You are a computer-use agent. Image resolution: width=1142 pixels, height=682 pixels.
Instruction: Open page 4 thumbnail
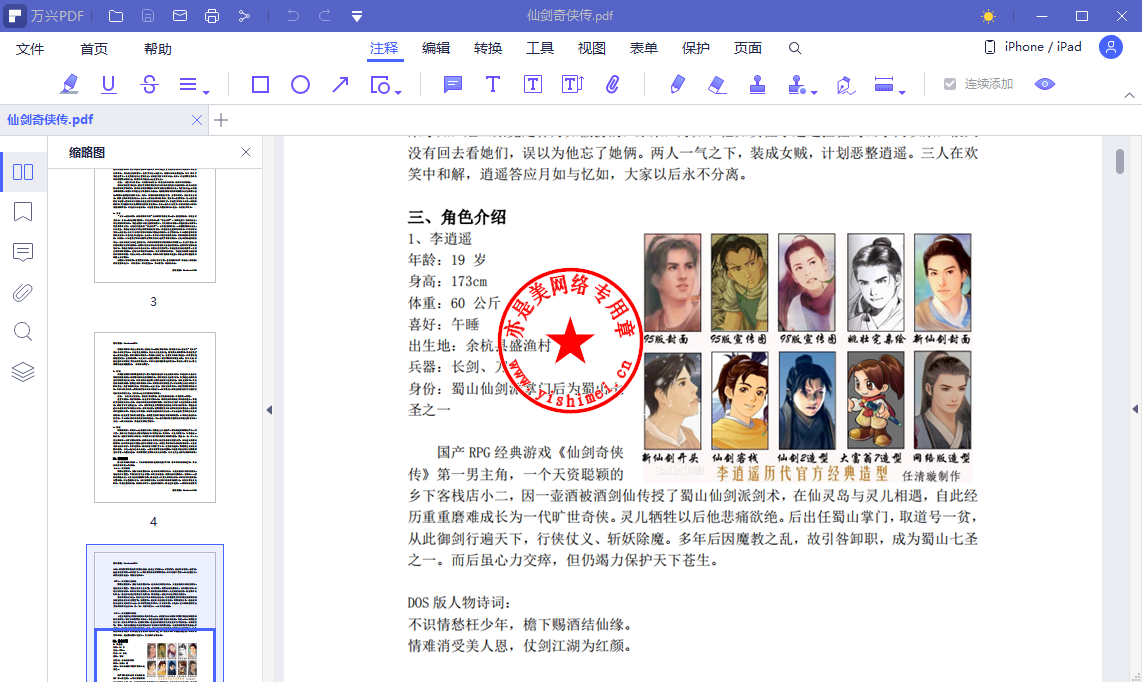154,418
